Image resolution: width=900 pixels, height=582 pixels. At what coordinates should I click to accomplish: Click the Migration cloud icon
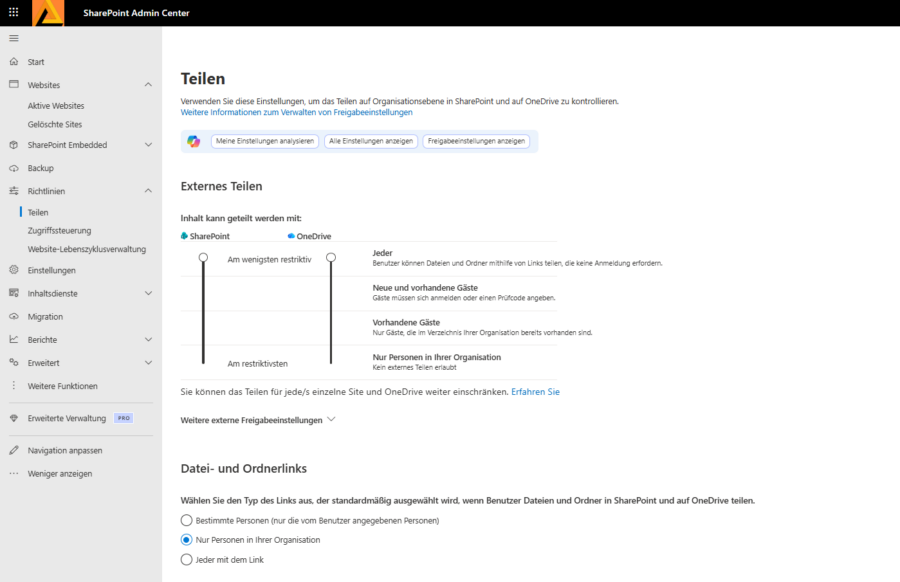[14, 316]
